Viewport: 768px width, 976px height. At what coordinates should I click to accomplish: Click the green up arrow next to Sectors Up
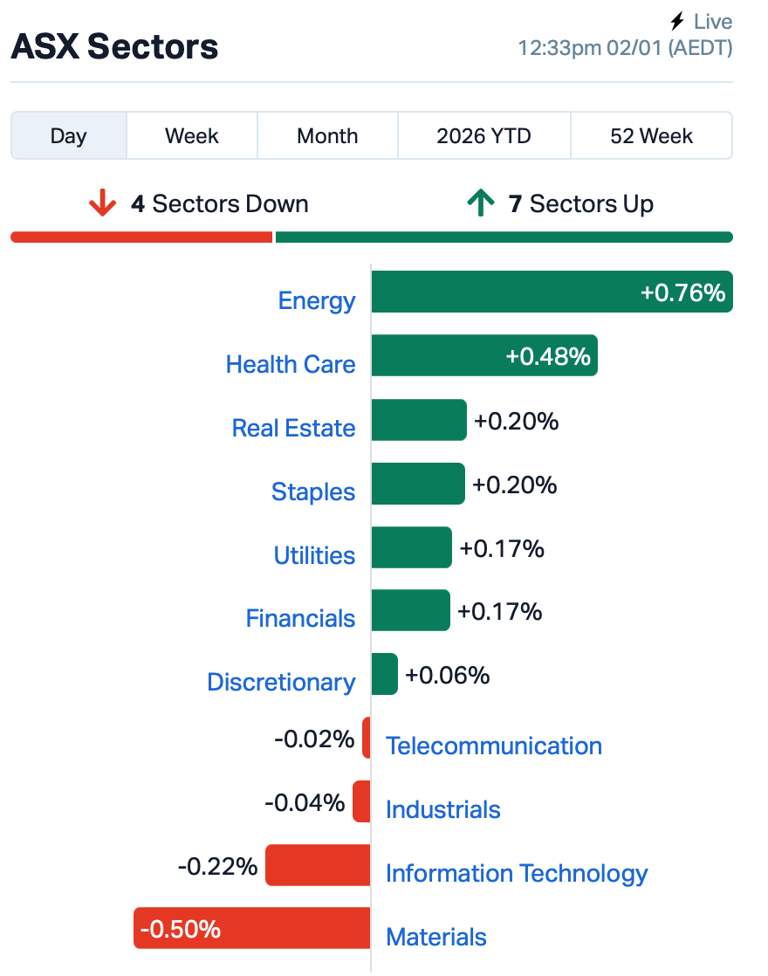pos(480,202)
